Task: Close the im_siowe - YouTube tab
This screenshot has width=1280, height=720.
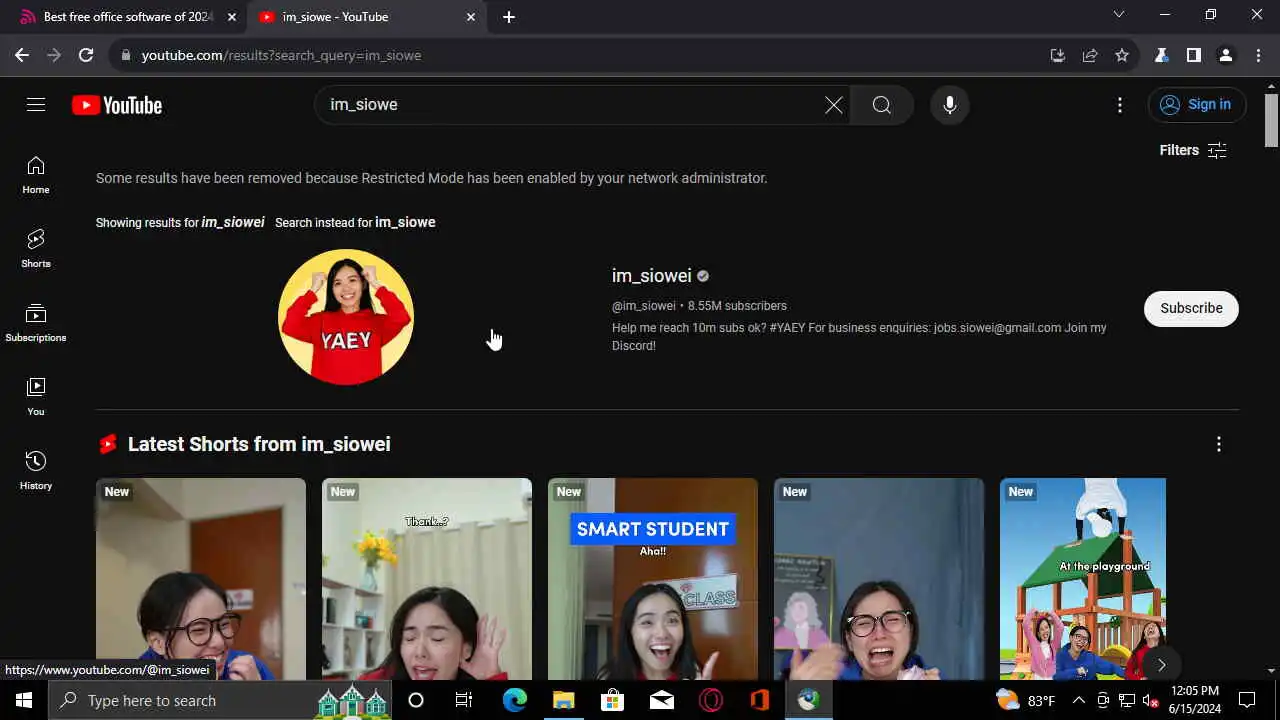Action: tap(471, 17)
